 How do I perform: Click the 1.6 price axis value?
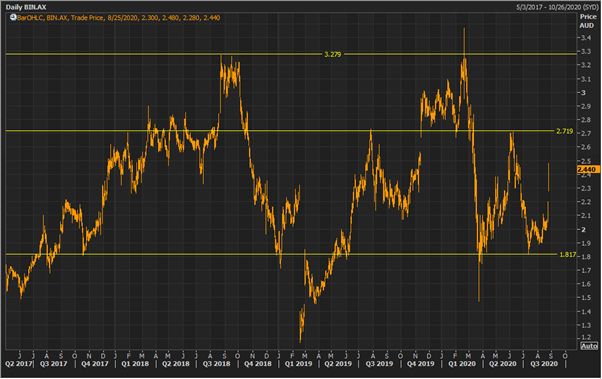click(586, 284)
